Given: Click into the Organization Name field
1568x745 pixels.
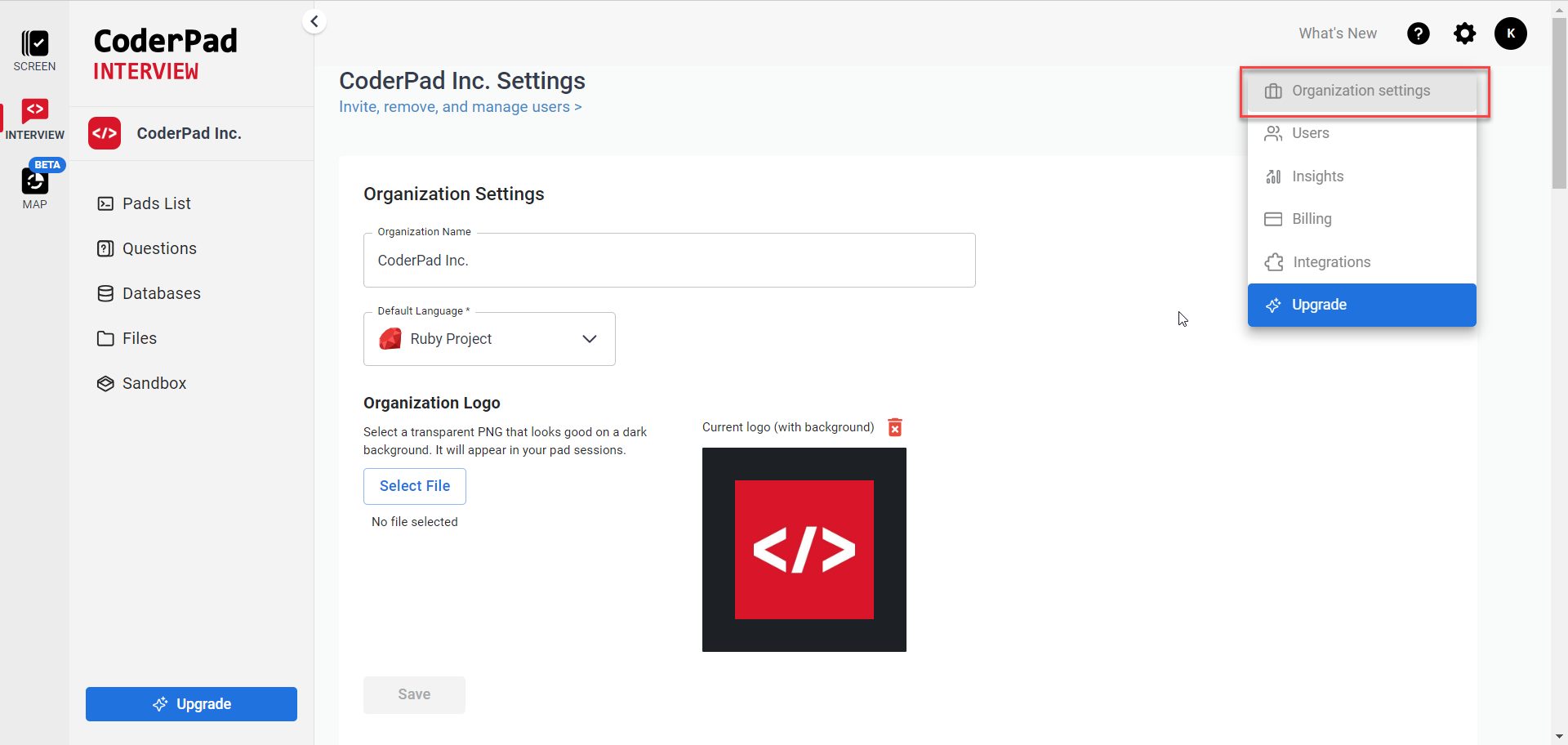Looking at the screenshot, I should point(669,261).
